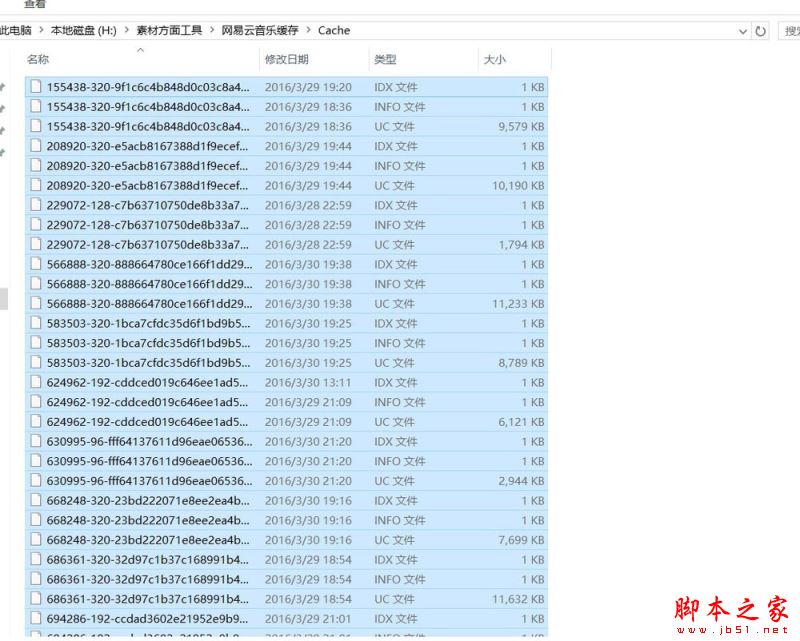Switch to the 查看 ribbon tab
This screenshot has height=641, width=800.
[35, 5]
